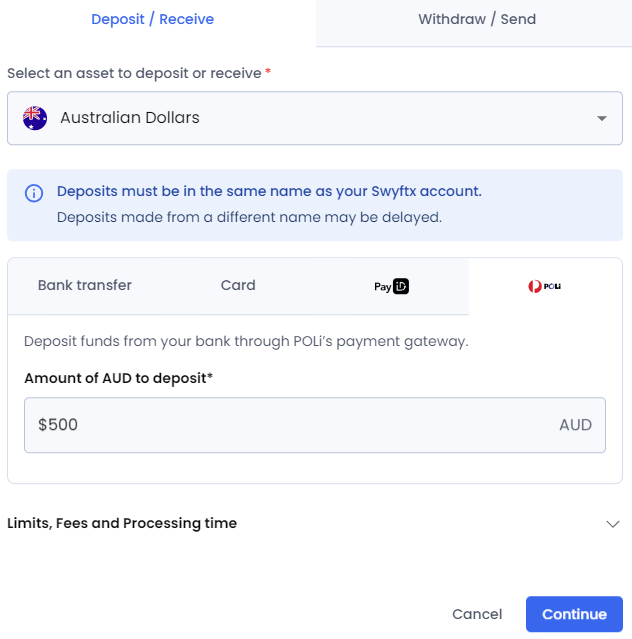632x639 pixels.
Task: Switch to the Withdraw / Send tab
Action: pos(477,19)
